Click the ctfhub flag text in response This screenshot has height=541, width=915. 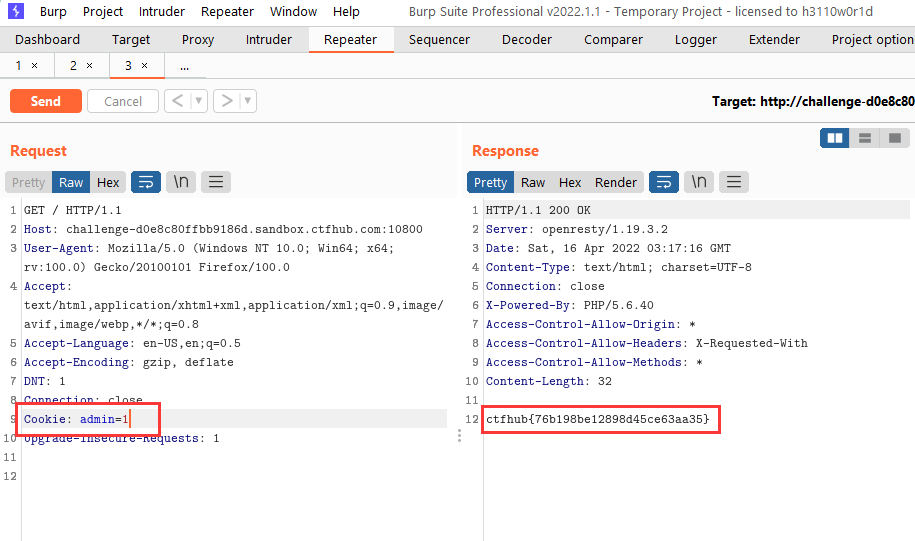(x=598, y=419)
